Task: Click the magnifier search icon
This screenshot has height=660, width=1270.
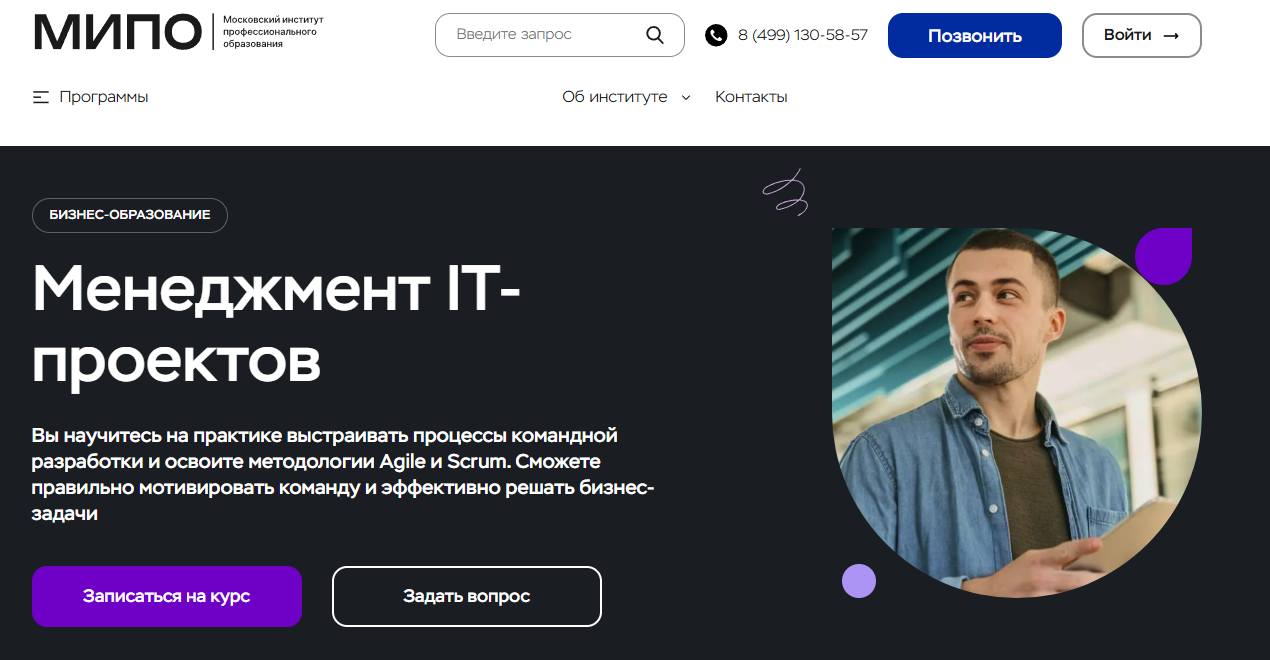Action: tap(655, 35)
